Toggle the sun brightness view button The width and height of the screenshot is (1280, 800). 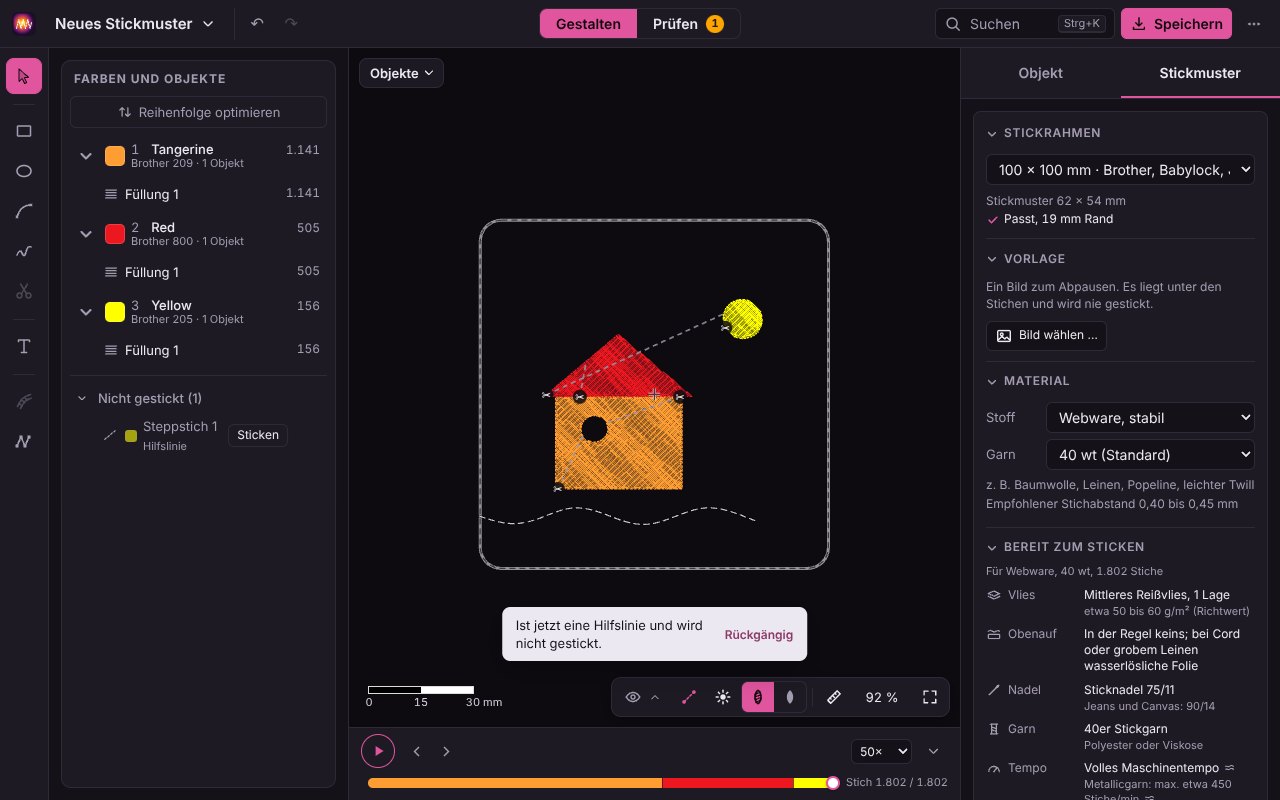pos(723,697)
